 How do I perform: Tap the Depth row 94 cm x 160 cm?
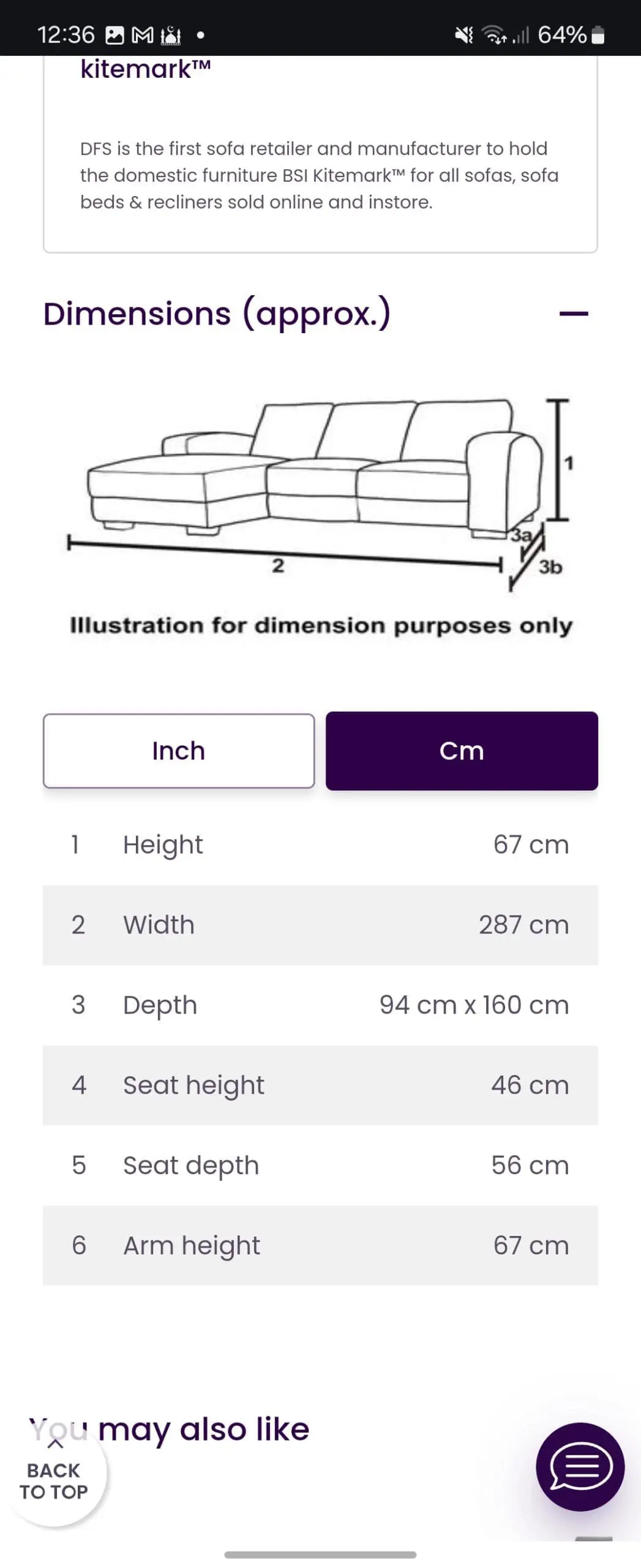320,1005
